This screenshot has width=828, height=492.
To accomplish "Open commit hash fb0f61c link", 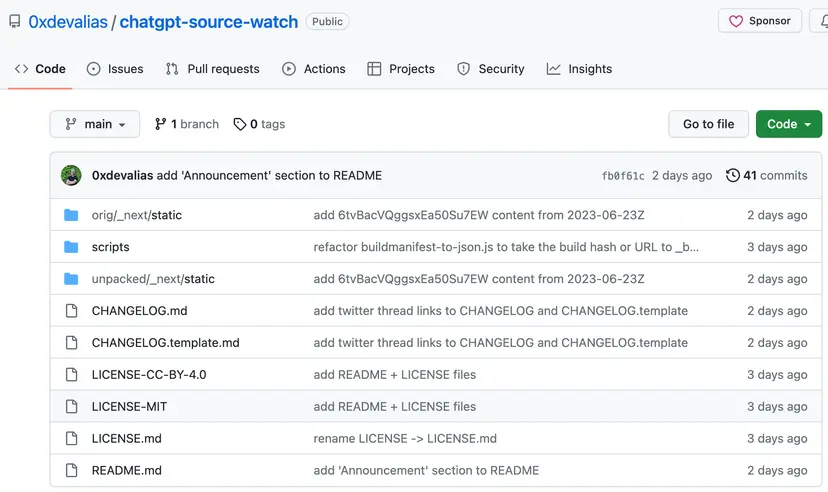I will (x=623, y=176).
